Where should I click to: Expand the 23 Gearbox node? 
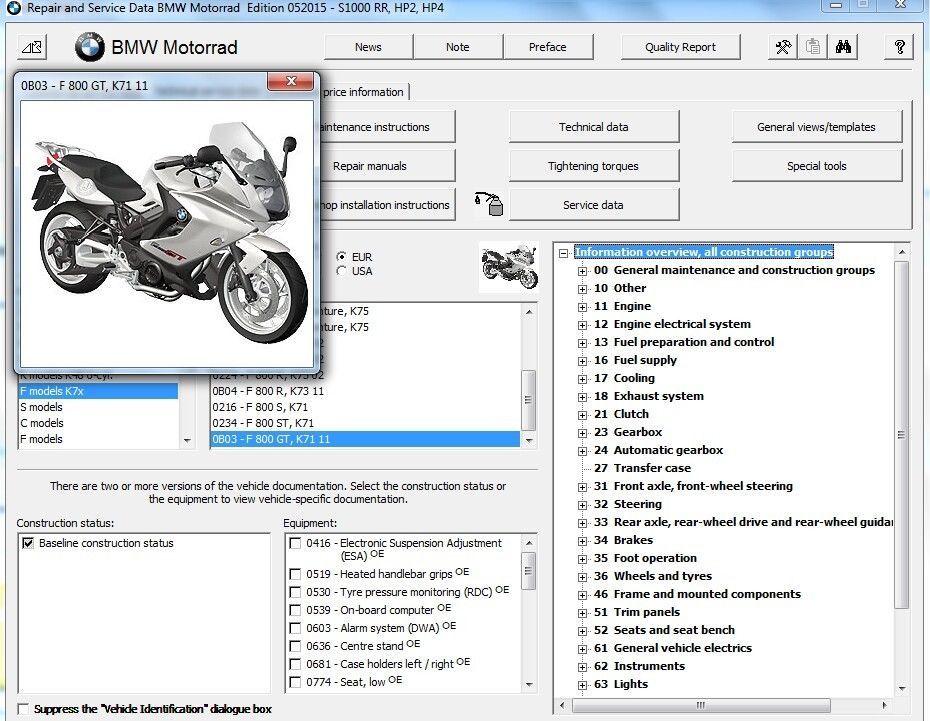[582, 433]
